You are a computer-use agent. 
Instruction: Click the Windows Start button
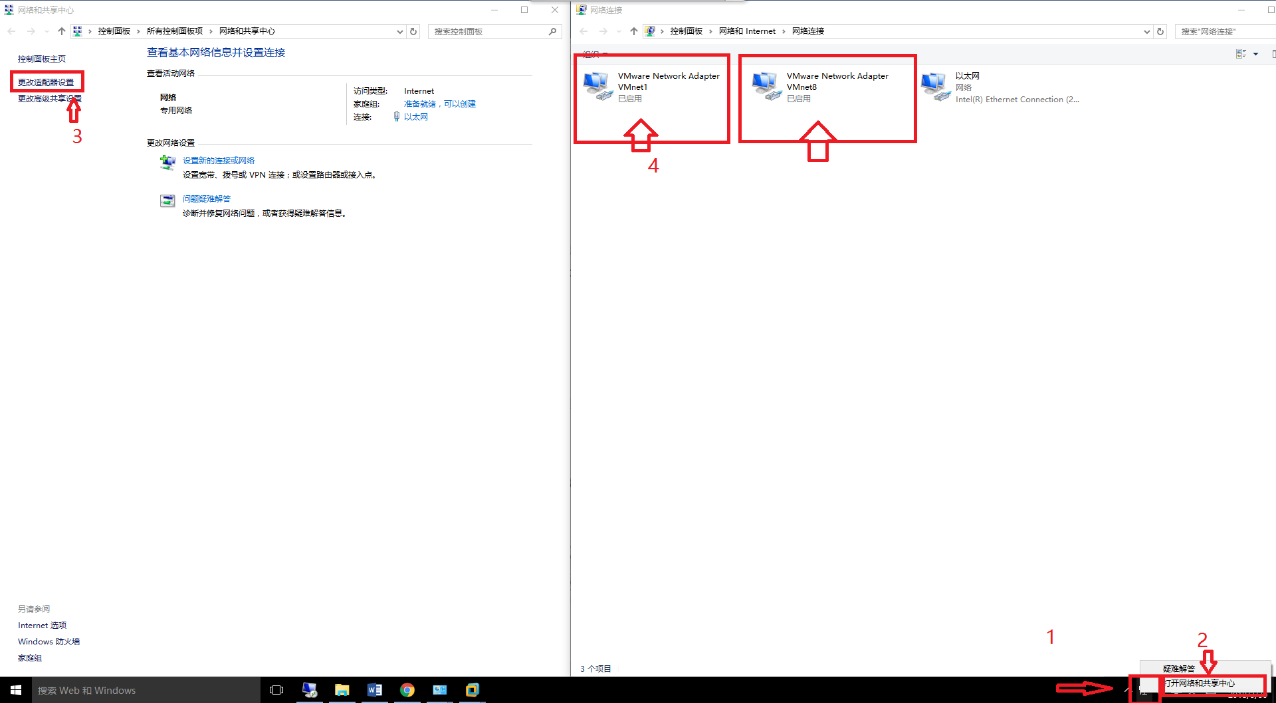(x=15, y=690)
